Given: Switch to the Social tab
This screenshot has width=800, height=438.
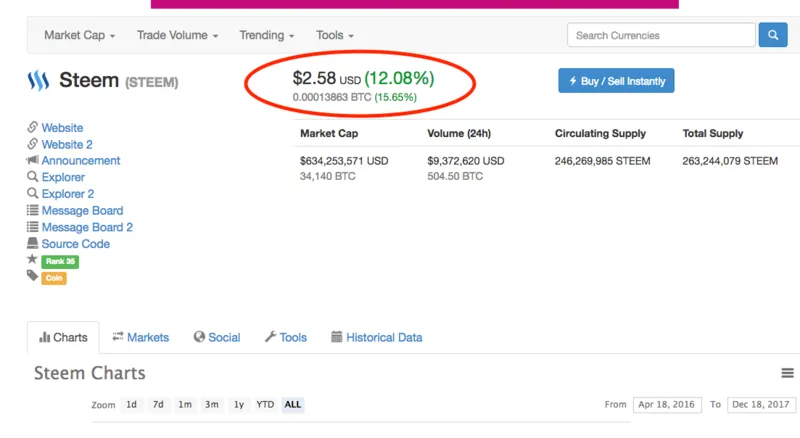Looking at the screenshot, I should [217, 337].
